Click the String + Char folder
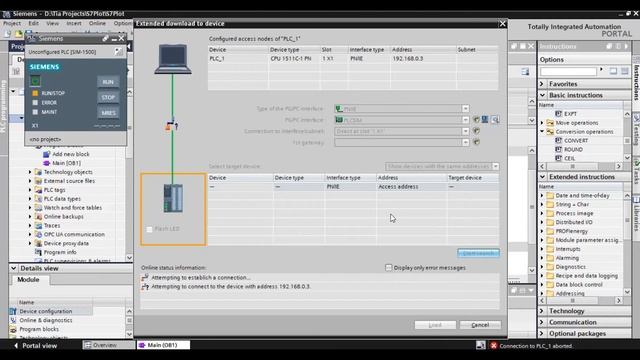The height and width of the screenshot is (360, 640). pos(572,204)
